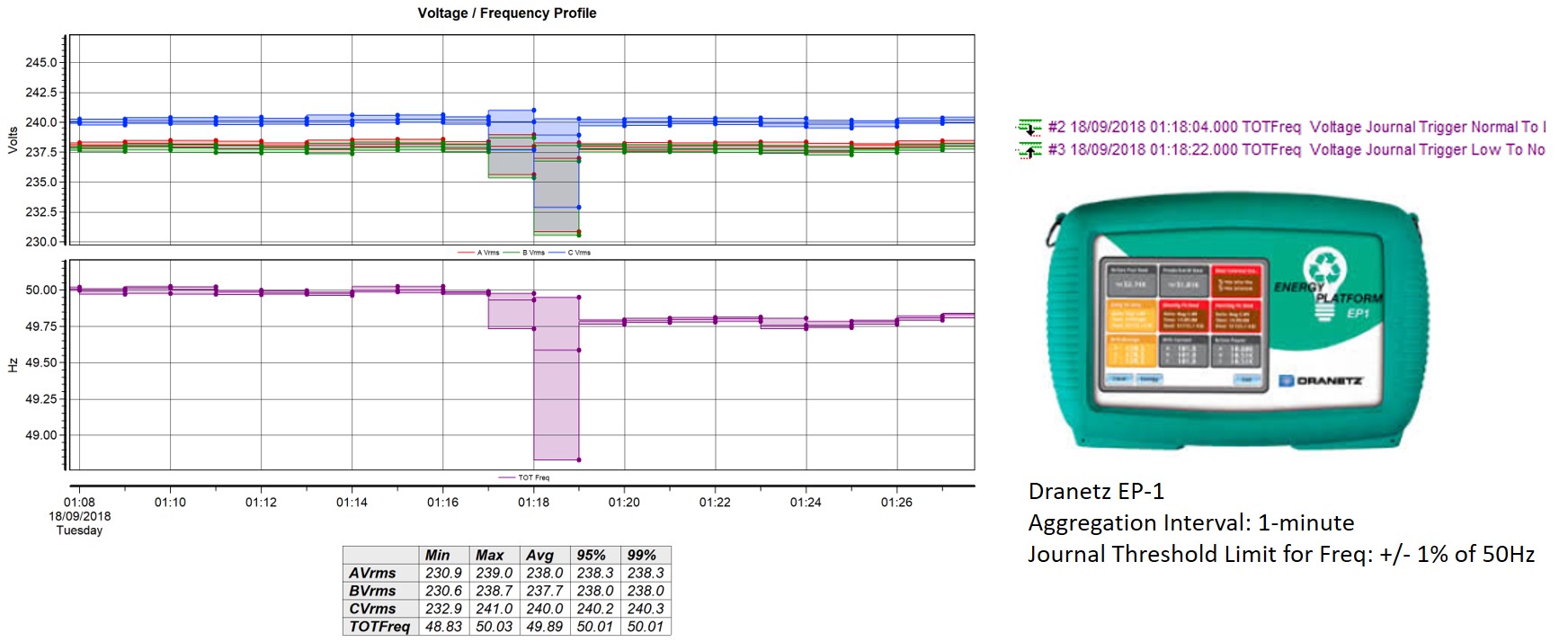Click the 232.5 label on the Volts axis
This screenshot has height=642, width=1568.
[40, 212]
